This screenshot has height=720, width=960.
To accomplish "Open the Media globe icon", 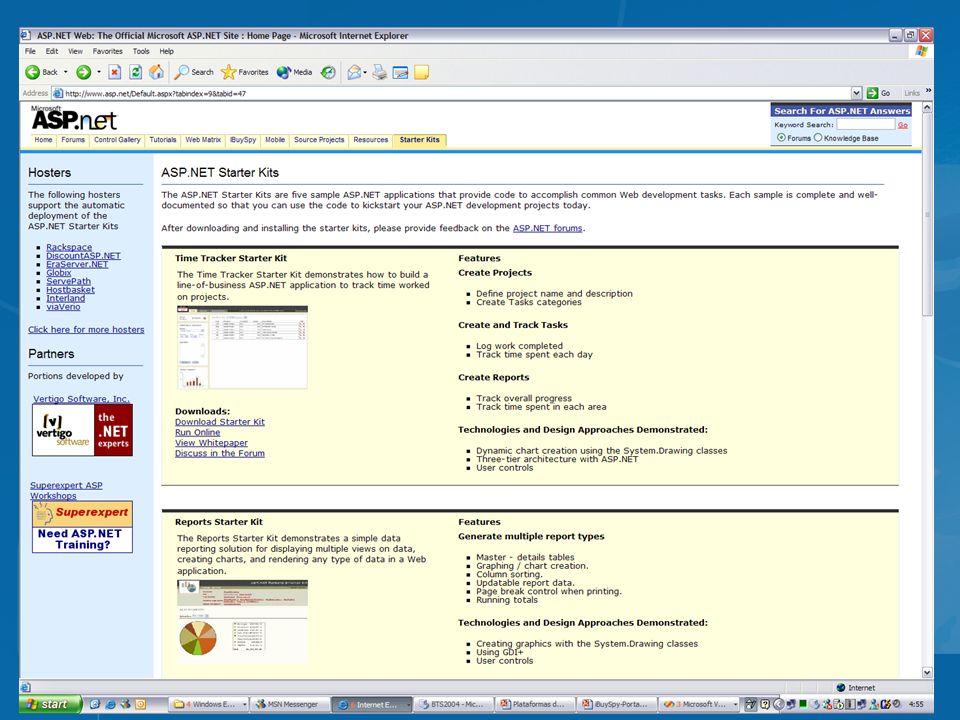I will pyautogui.click(x=283, y=72).
